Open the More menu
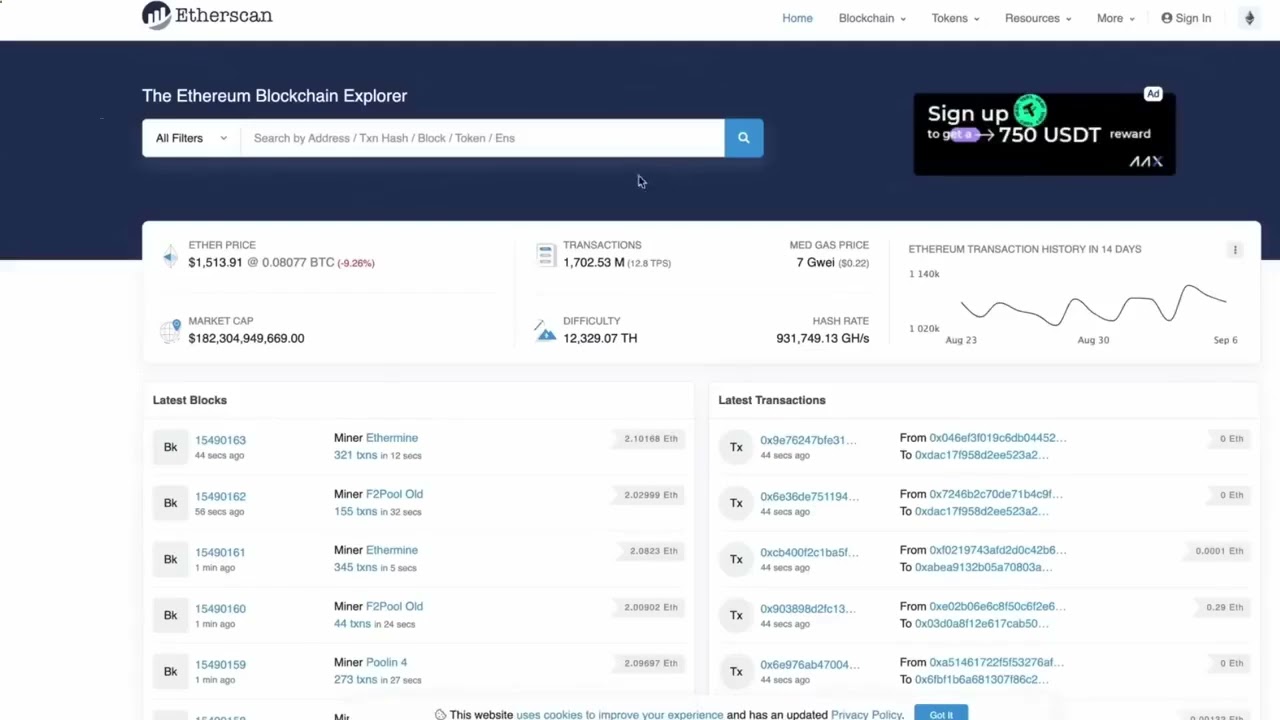The height and width of the screenshot is (720, 1280). [x=1110, y=17]
